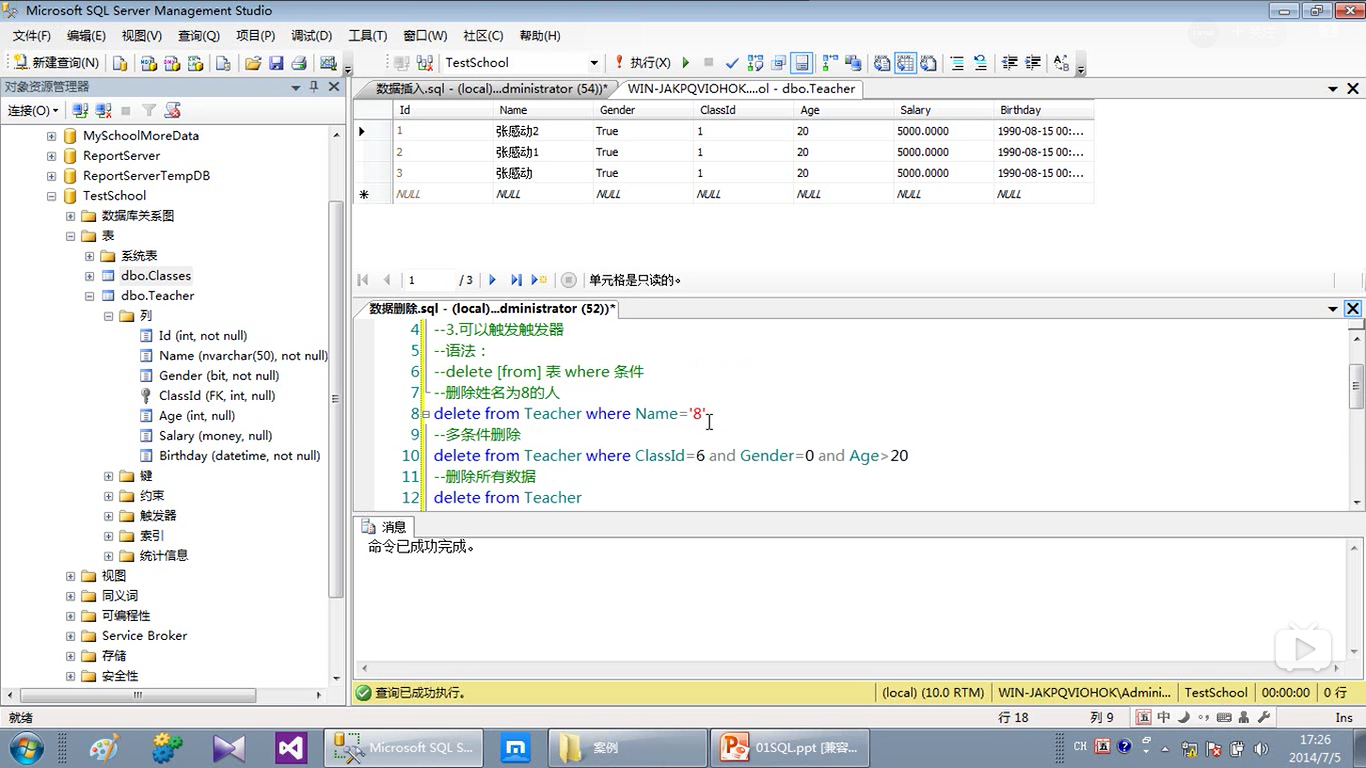Click the Specify Template Parameter Values icon
The image size is (1366, 768).
(1061, 62)
